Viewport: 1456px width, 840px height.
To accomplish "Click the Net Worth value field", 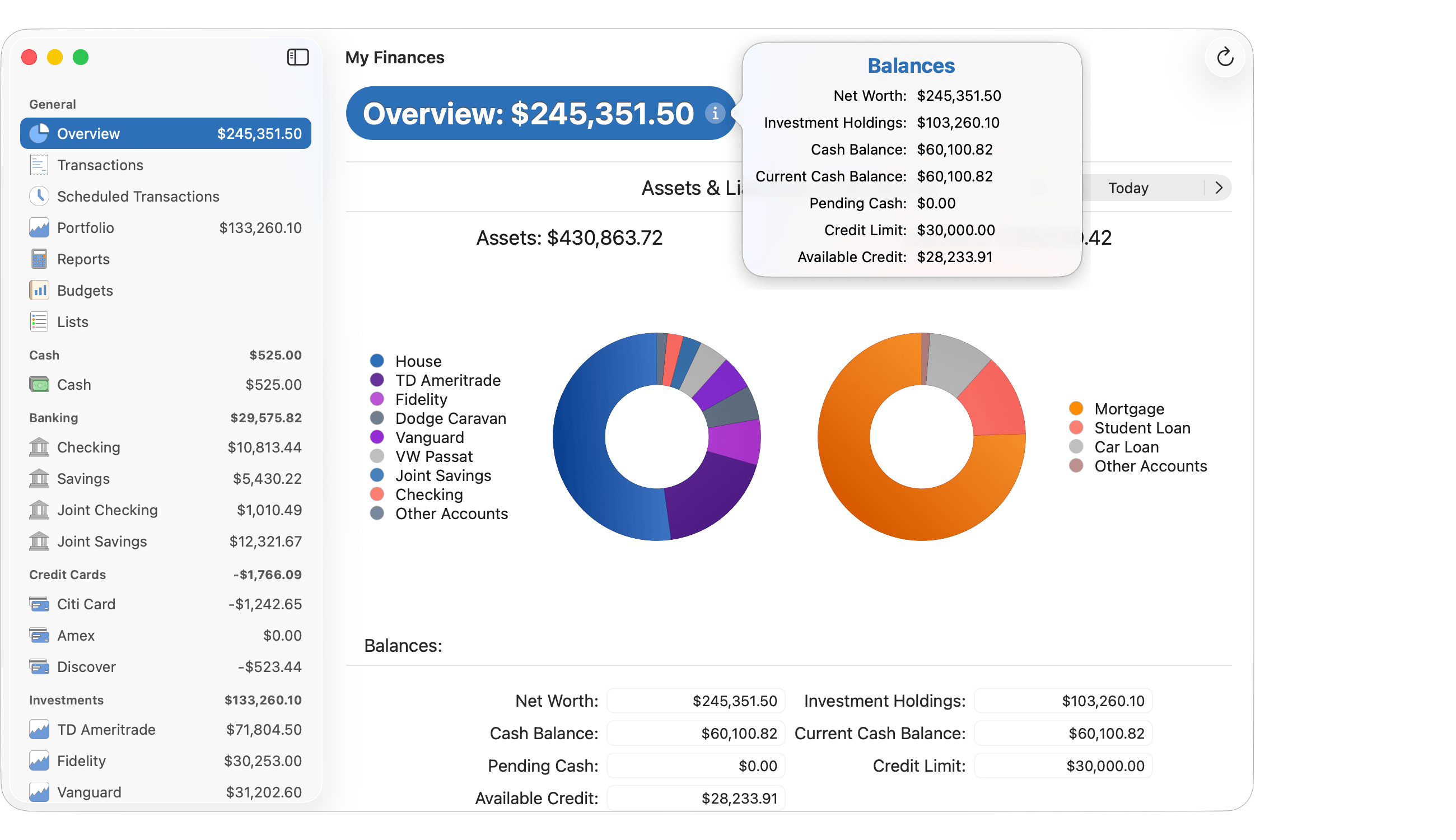I will pos(695,701).
